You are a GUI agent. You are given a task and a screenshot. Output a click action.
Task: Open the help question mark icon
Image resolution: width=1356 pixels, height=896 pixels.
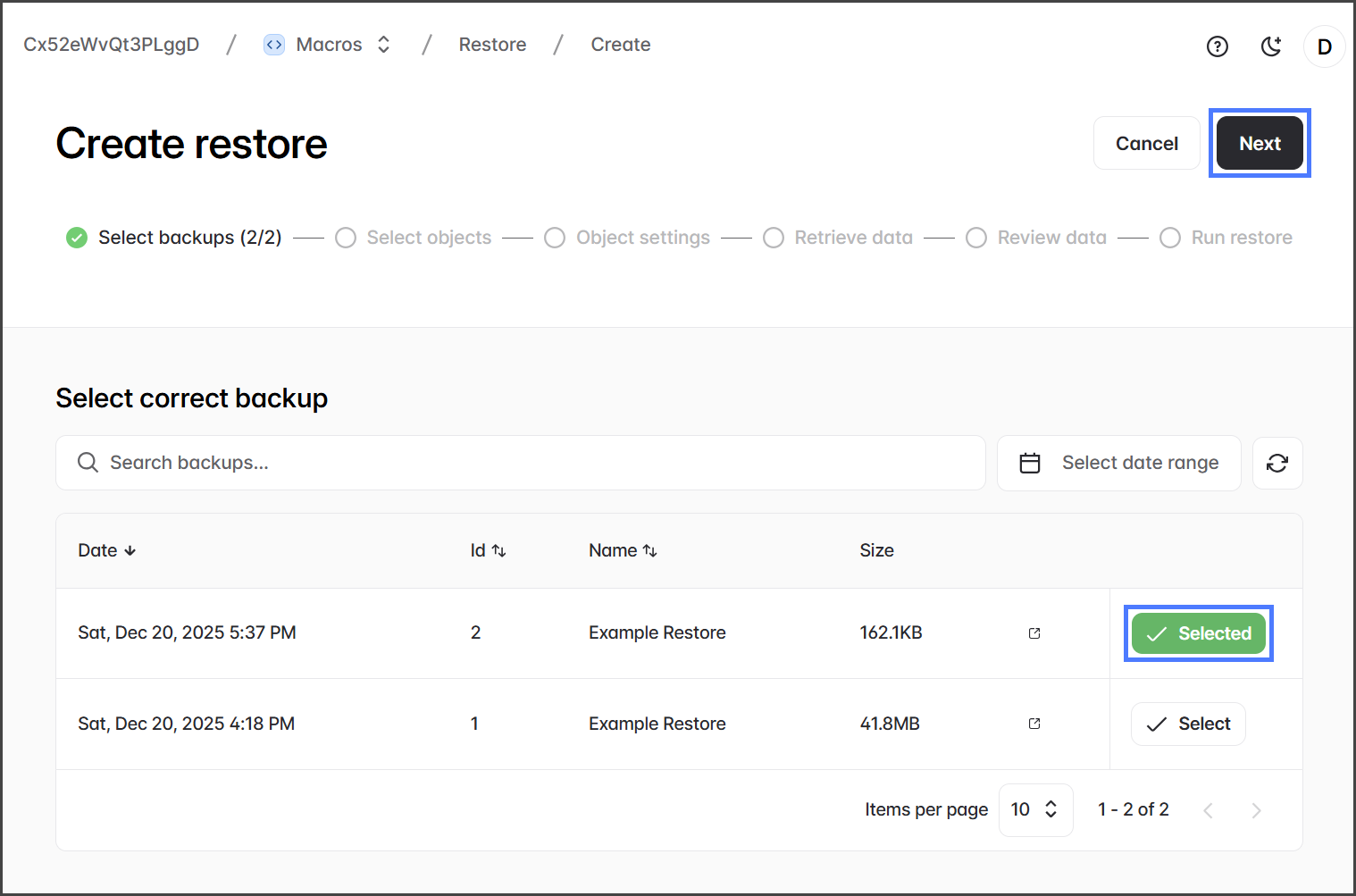[x=1217, y=46]
